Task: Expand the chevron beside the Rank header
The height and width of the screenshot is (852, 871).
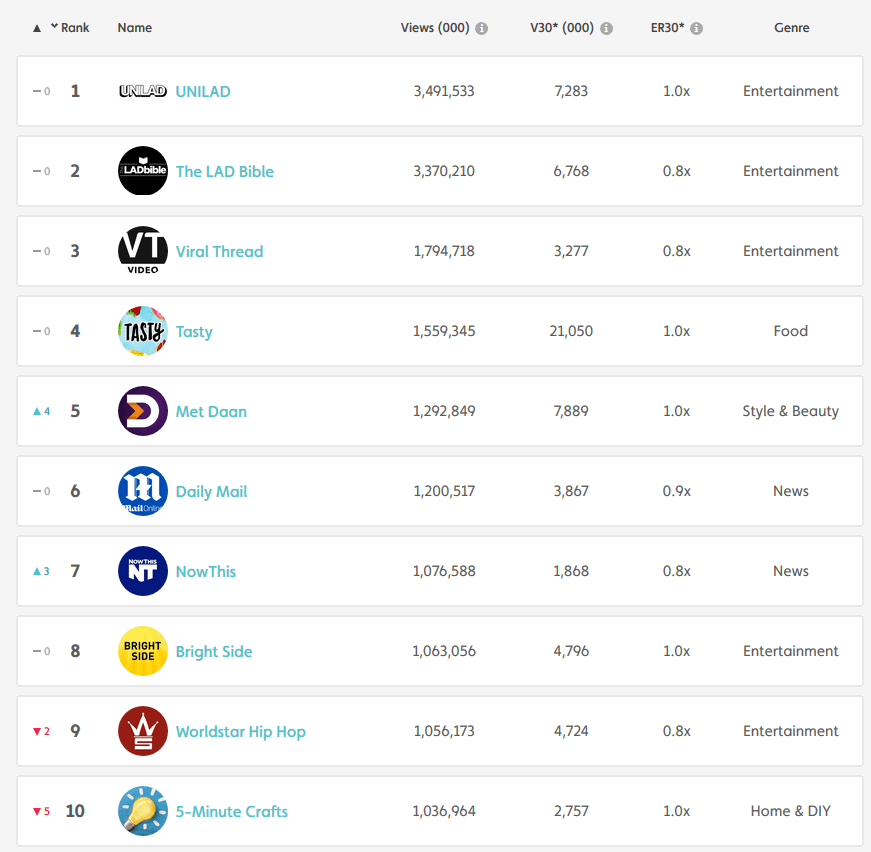Action: coord(53,27)
